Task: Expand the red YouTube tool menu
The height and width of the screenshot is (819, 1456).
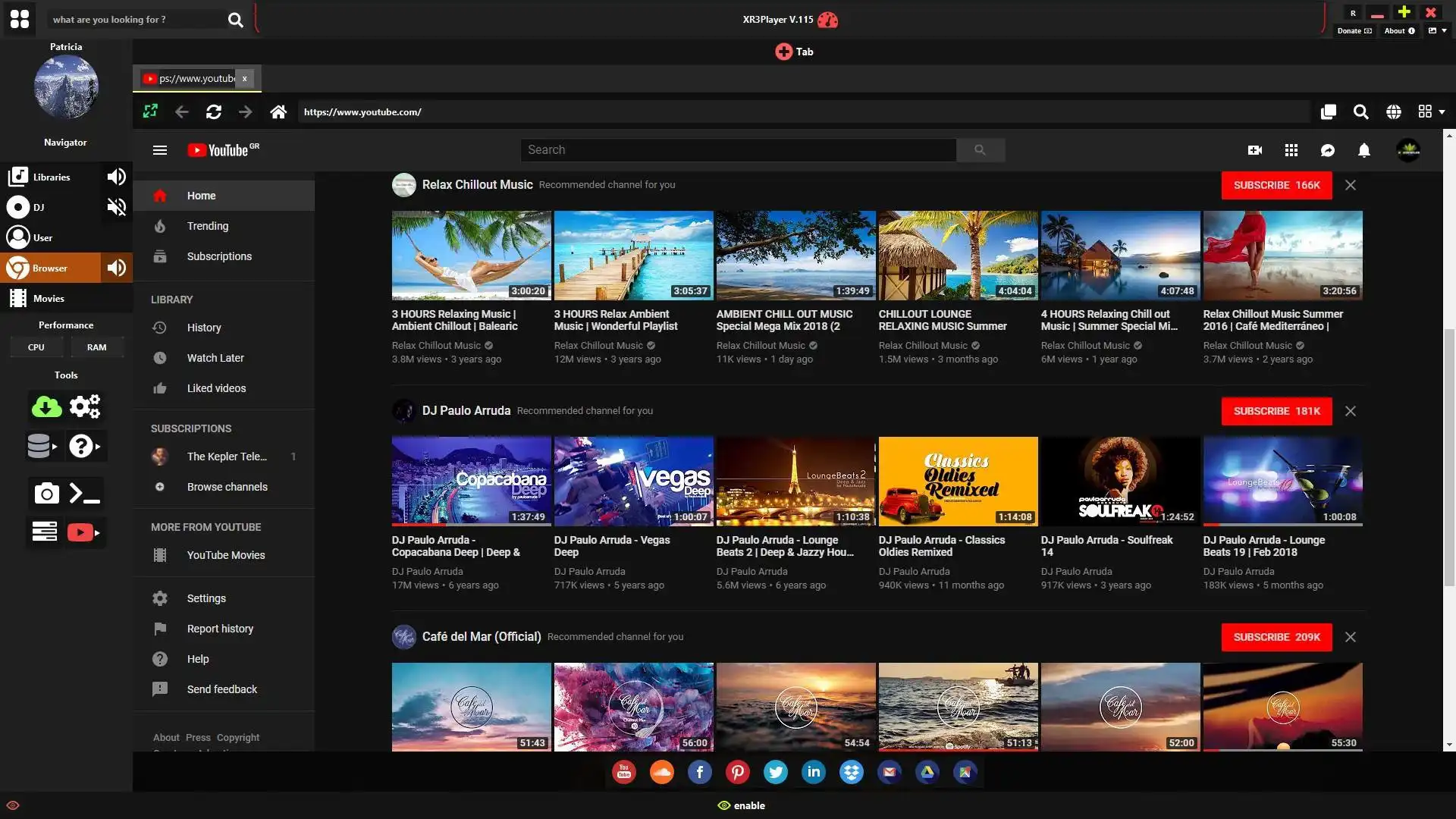Action: (x=83, y=532)
